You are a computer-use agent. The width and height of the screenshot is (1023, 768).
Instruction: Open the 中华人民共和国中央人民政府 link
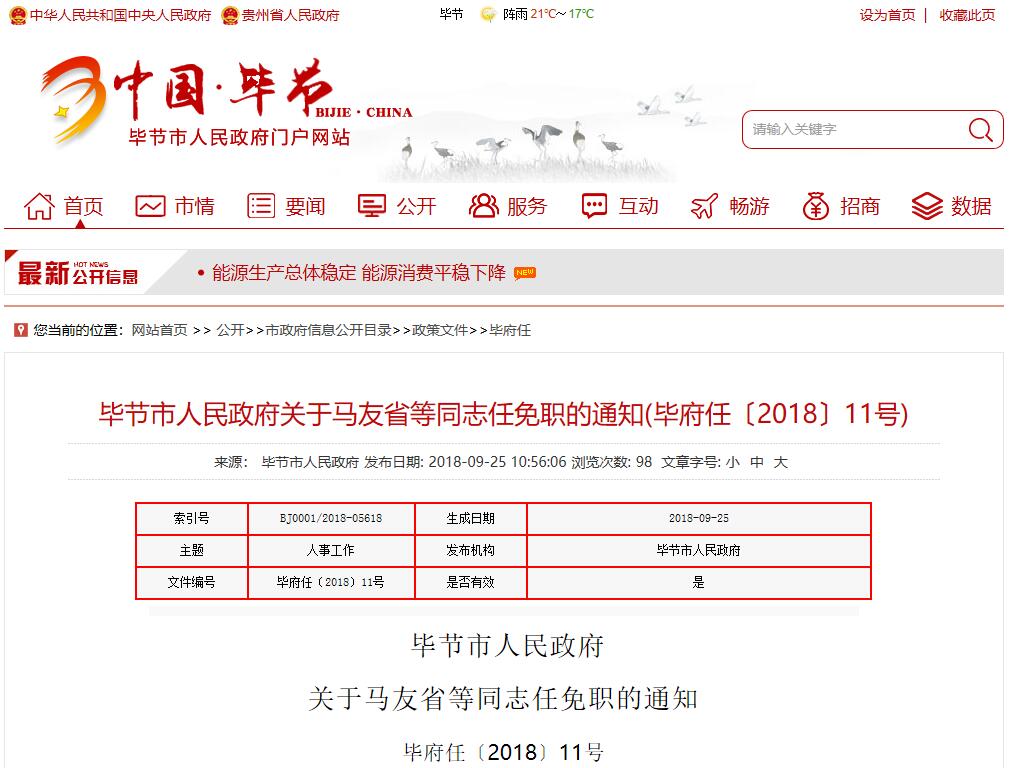[119, 15]
